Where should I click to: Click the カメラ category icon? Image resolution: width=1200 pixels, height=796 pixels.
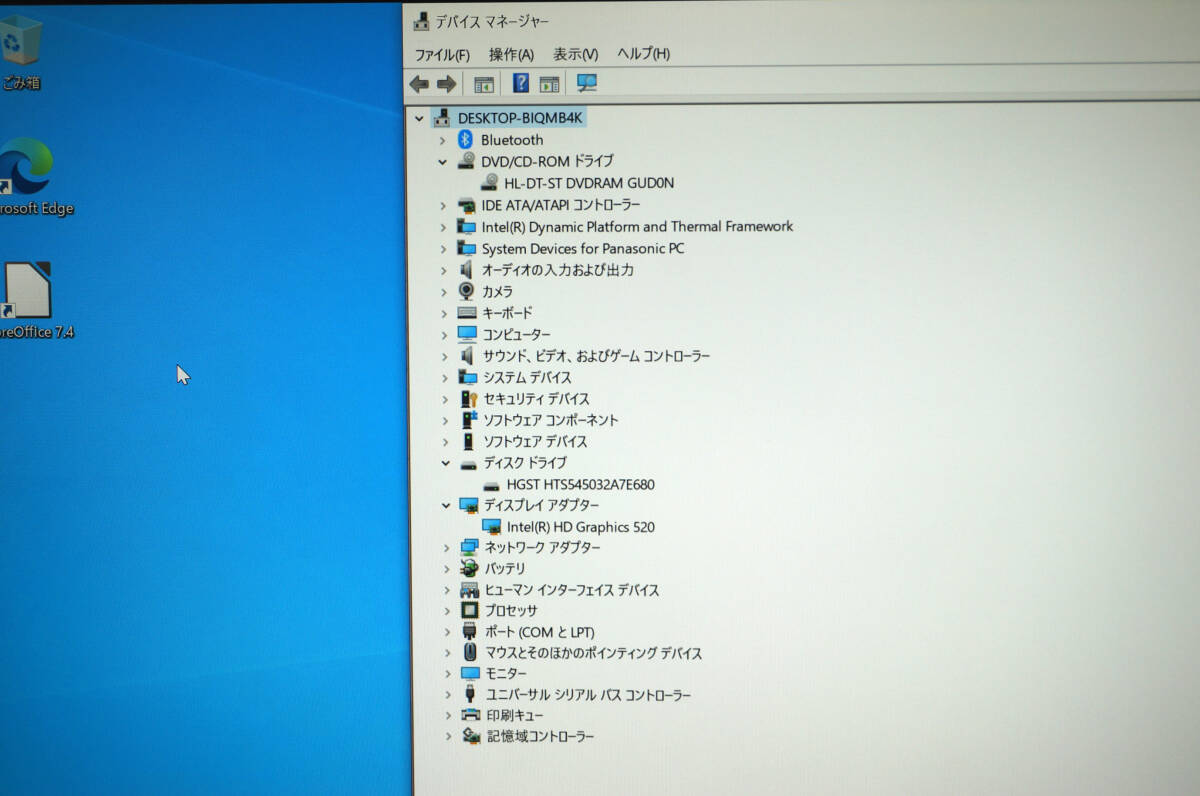click(467, 291)
